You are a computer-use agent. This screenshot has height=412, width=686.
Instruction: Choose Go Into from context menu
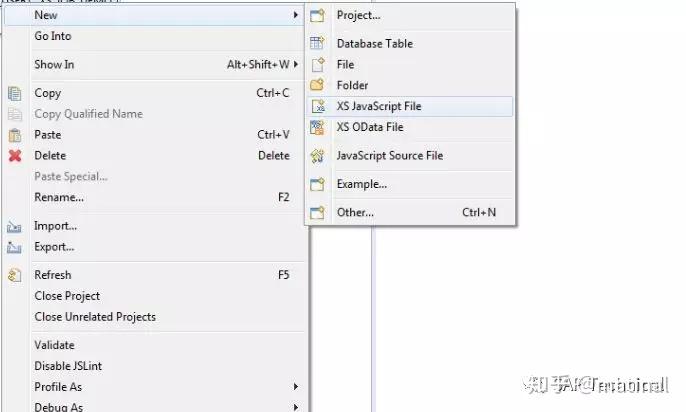(x=53, y=36)
